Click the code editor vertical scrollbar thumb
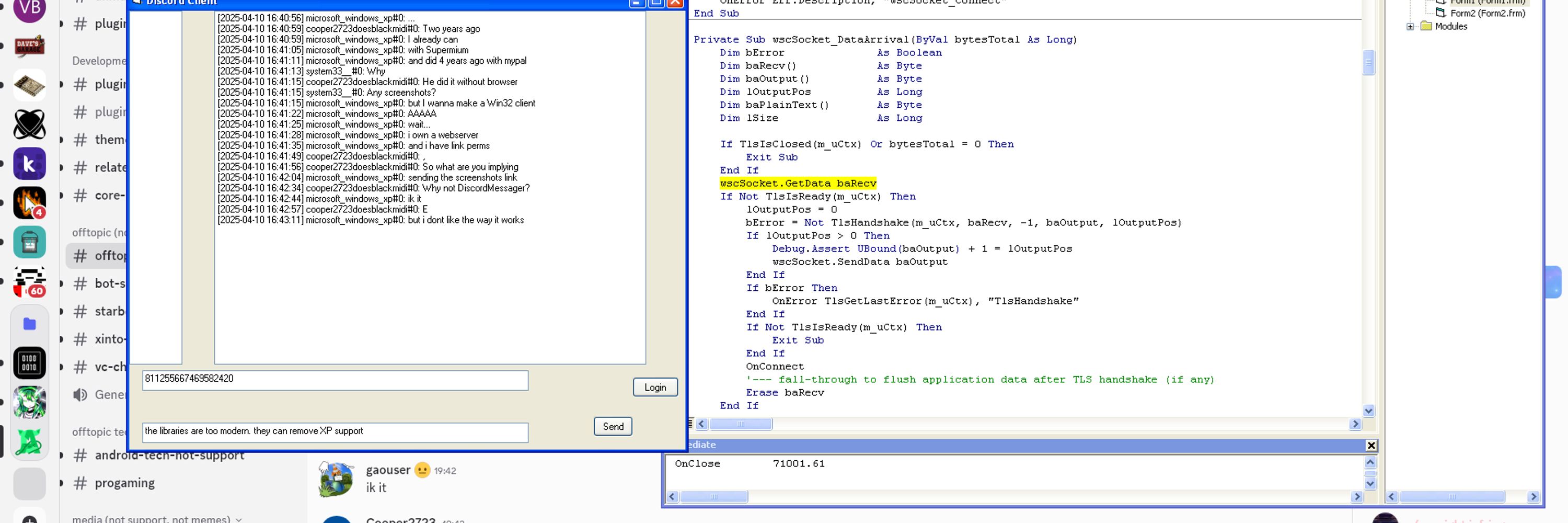The image size is (1568, 523). pyautogui.click(x=1369, y=62)
